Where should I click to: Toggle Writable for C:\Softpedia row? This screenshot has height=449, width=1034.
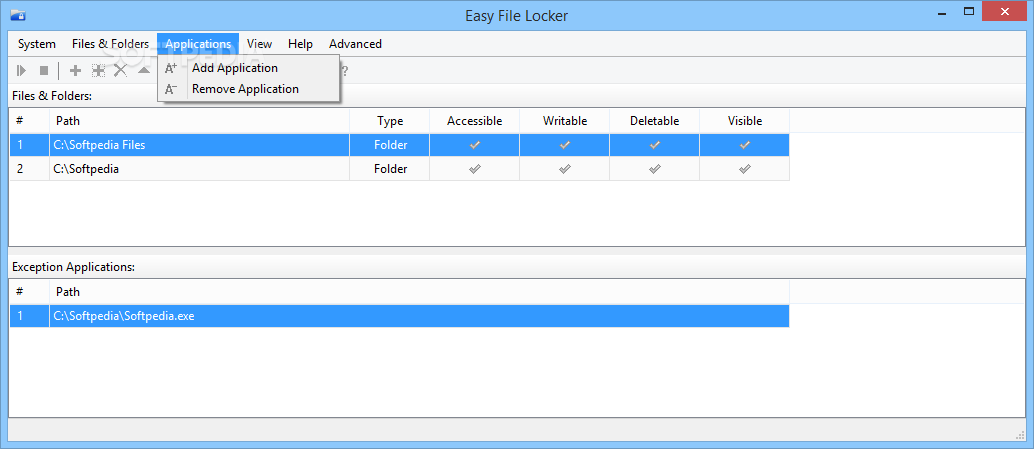(x=564, y=169)
